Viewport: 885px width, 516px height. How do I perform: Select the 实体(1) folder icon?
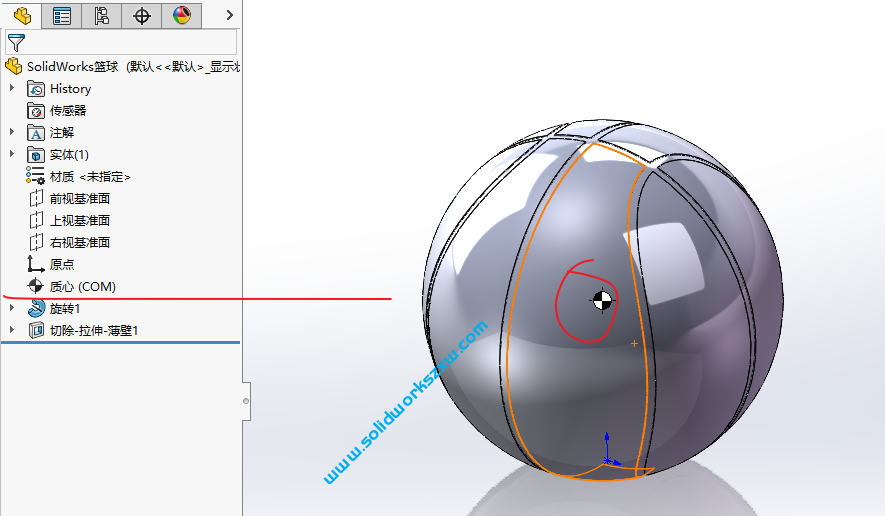(x=36, y=155)
